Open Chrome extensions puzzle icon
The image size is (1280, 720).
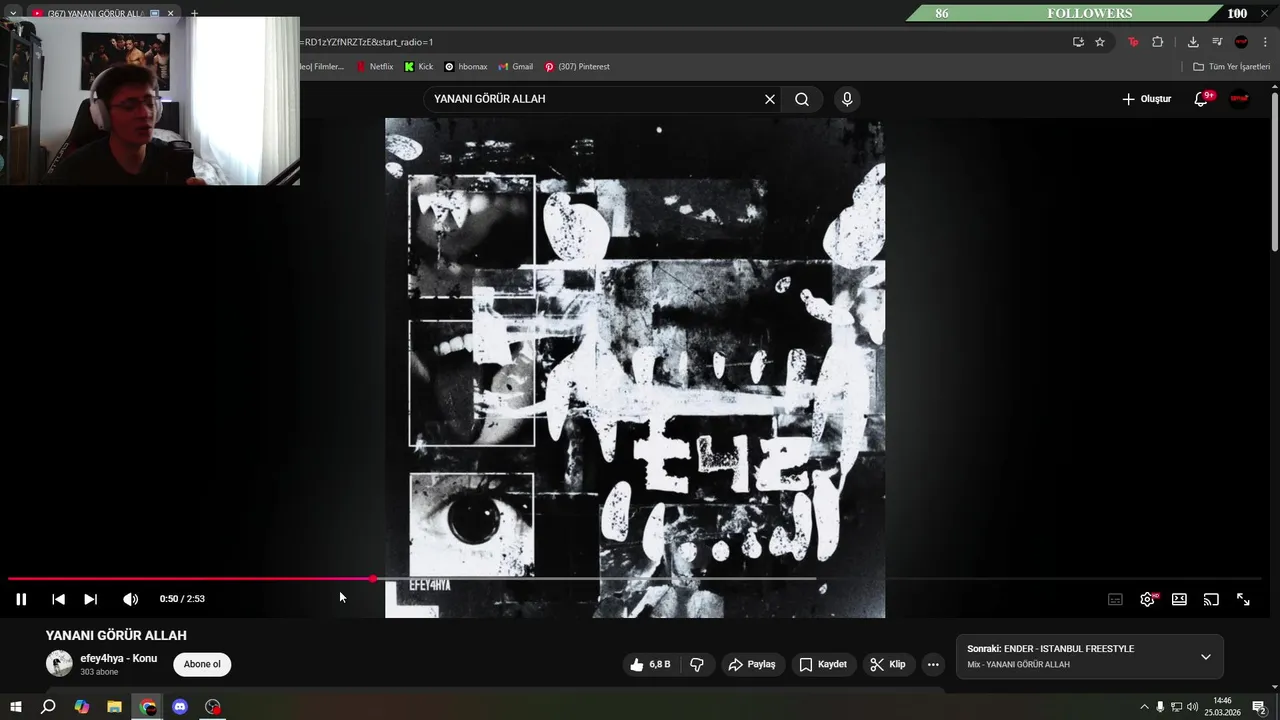pyautogui.click(x=1158, y=42)
